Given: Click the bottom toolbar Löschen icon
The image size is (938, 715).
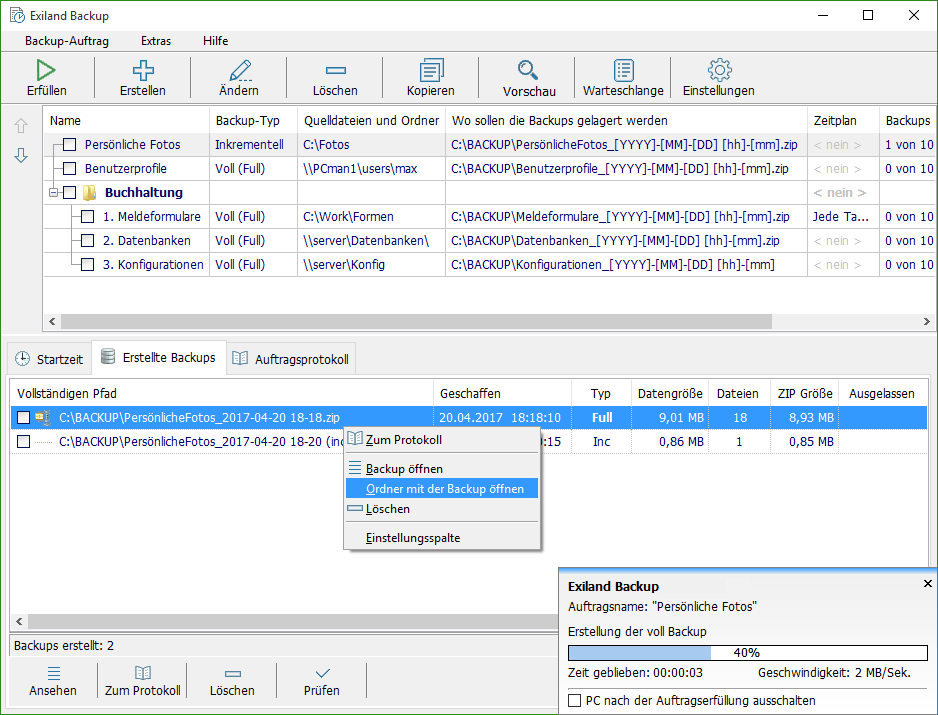Looking at the screenshot, I should point(233,674).
